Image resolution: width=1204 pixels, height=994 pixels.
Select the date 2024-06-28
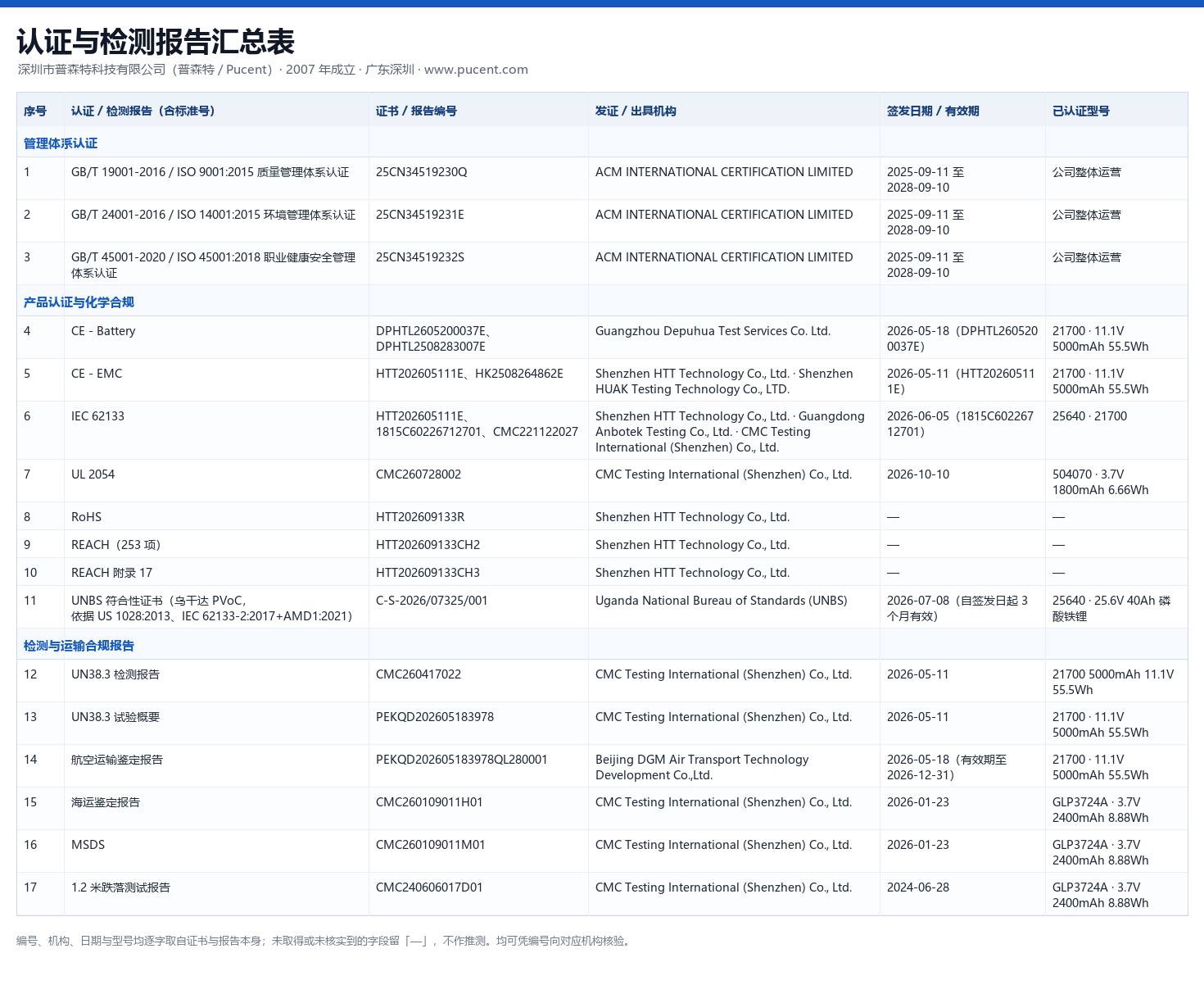point(918,887)
